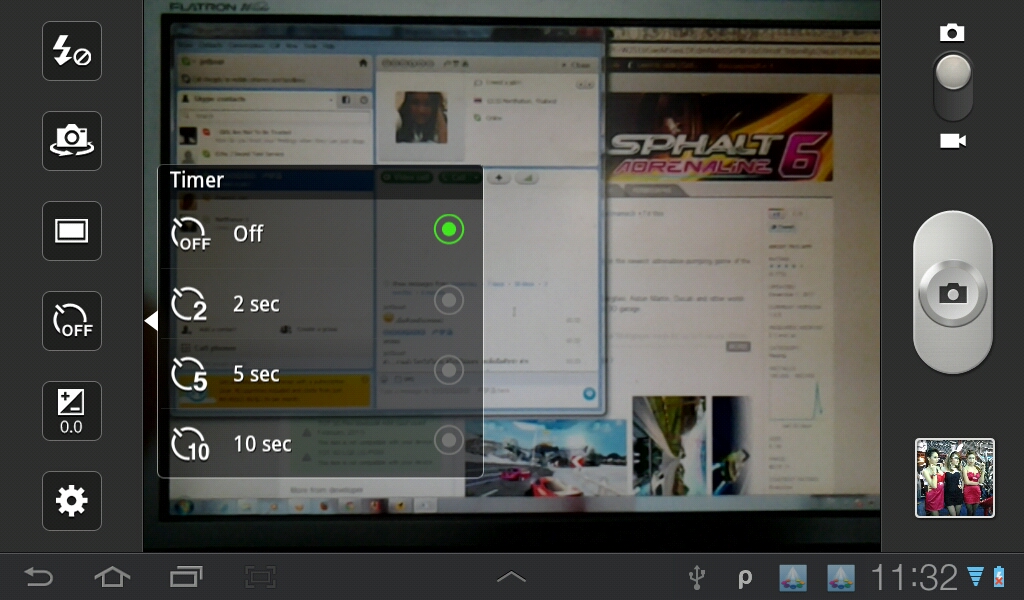Open the last photo thumbnail
Image resolution: width=1024 pixels, height=600 pixels.
(x=954, y=478)
